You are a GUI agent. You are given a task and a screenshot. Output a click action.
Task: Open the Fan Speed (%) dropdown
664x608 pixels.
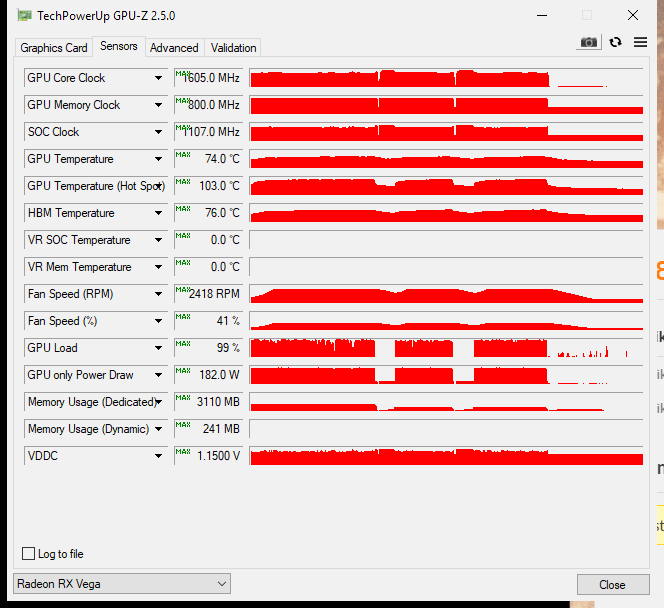(158, 321)
